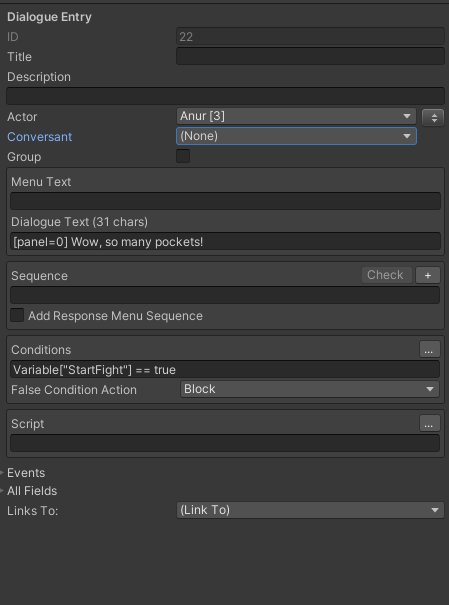Expand the Events foldout
This screenshot has width=449, height=605.
point(26,473)
